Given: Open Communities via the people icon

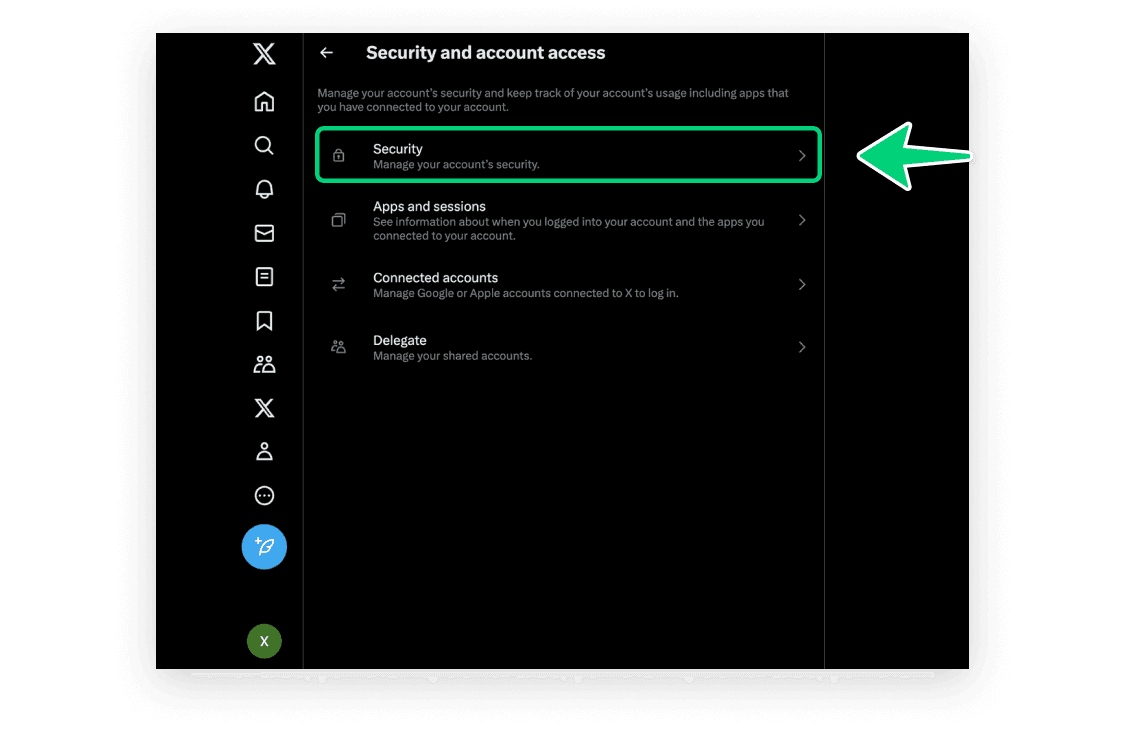Looking at the screenshot, I should point(264,364).
